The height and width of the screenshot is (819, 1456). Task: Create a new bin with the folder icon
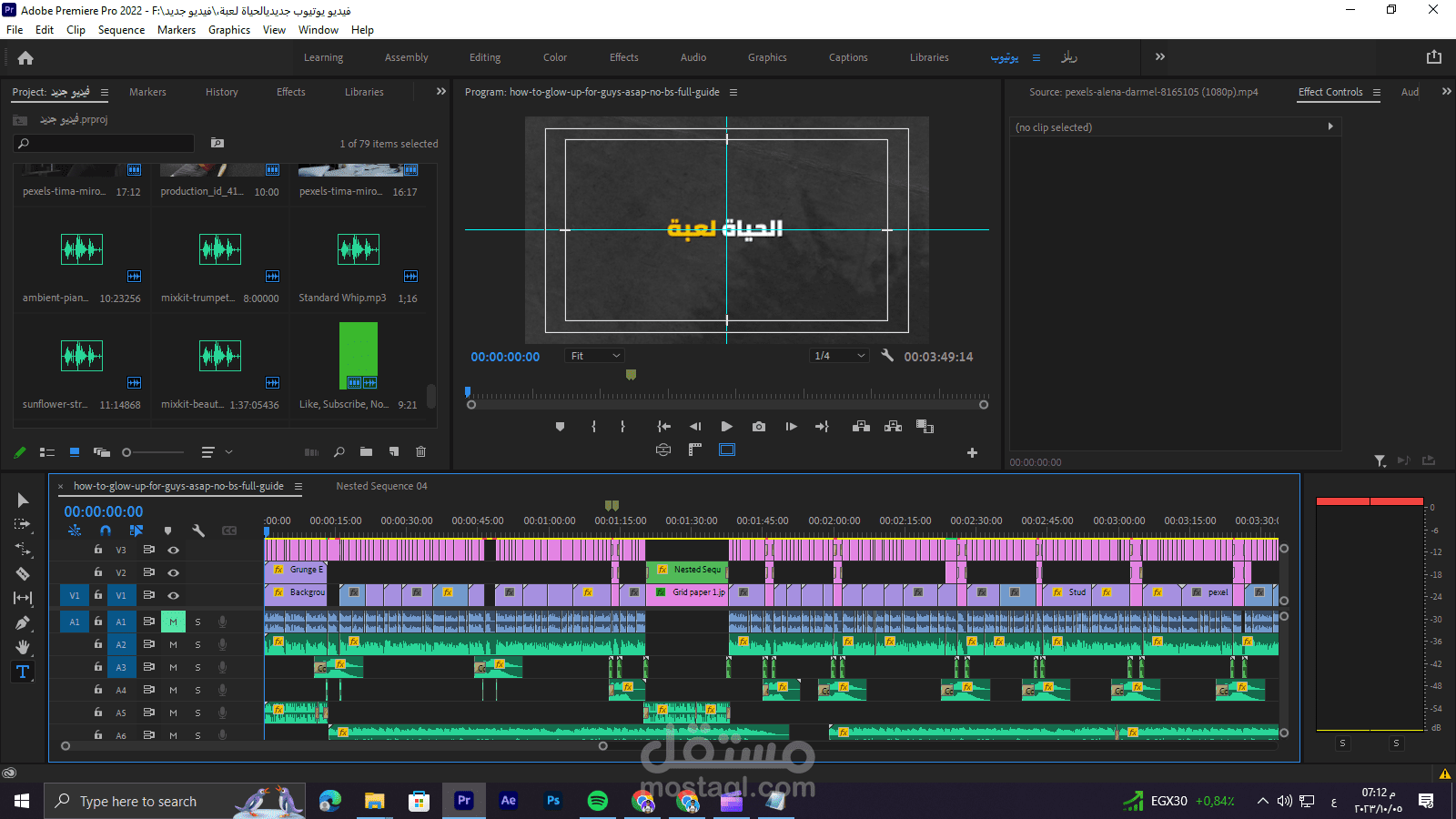click(x=366, y=452)
